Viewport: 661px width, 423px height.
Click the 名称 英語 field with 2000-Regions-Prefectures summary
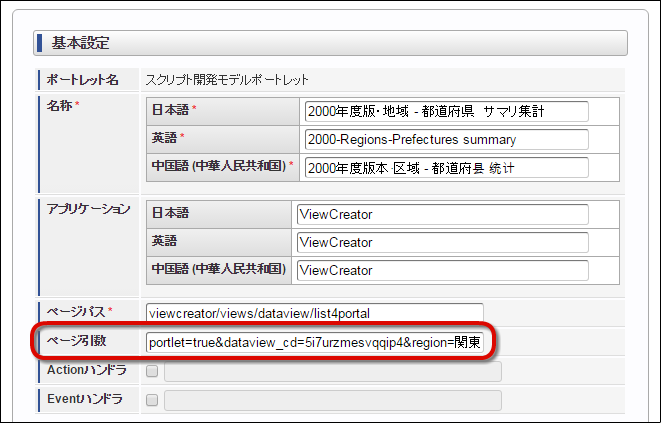446,140
